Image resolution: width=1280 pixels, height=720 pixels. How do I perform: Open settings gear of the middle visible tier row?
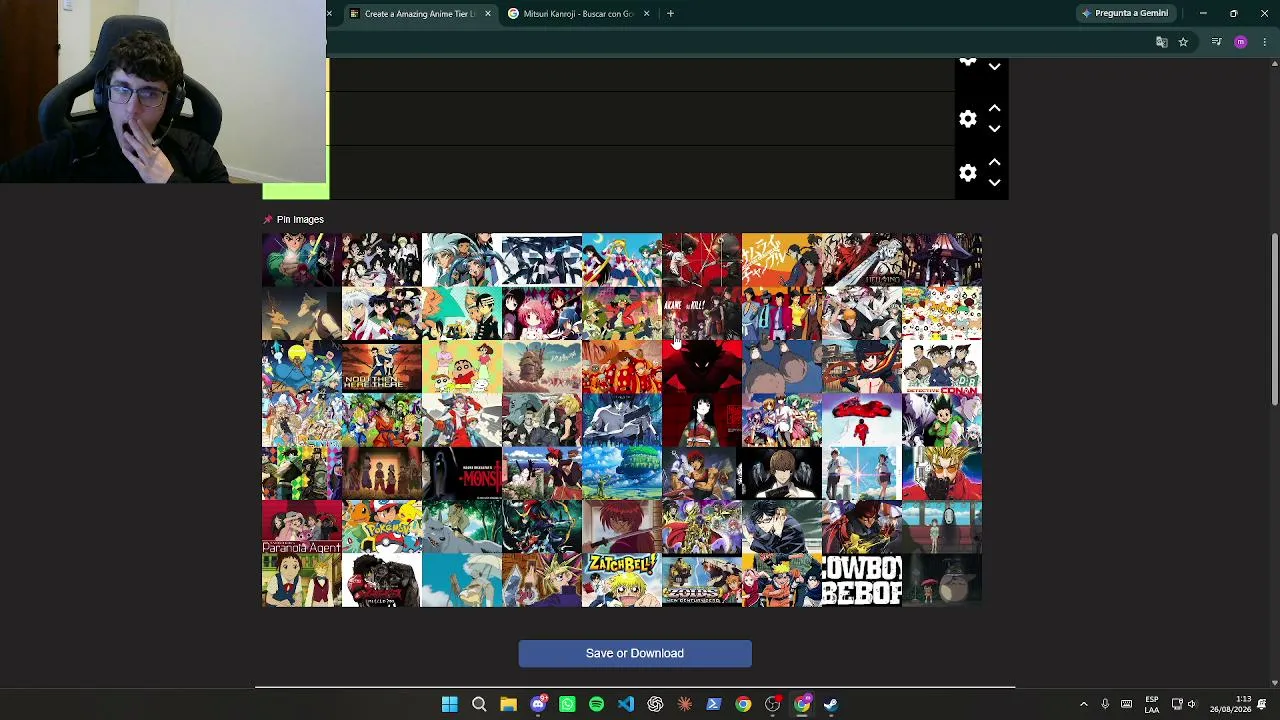(967, 119)
